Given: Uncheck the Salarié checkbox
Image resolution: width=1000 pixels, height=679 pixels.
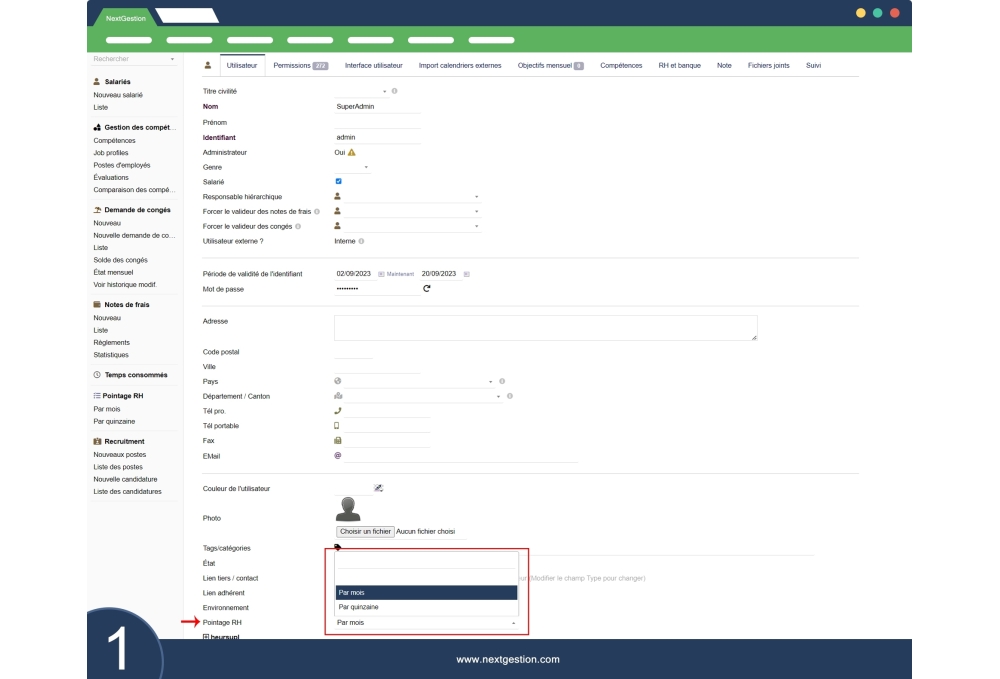Looking at the screenshot, I should 338,181.
